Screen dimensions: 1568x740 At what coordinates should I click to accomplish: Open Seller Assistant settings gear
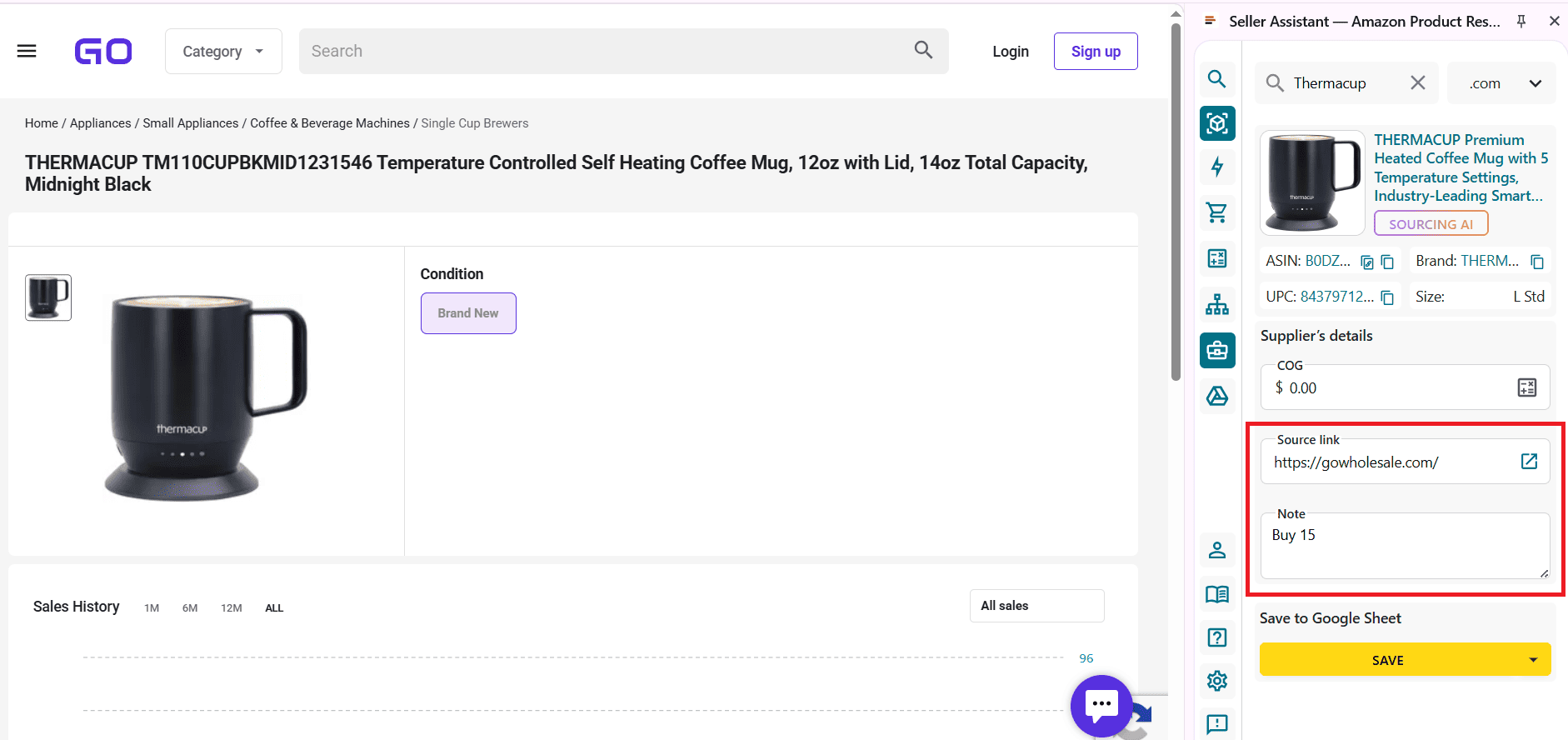click(x=1217, y=680)
